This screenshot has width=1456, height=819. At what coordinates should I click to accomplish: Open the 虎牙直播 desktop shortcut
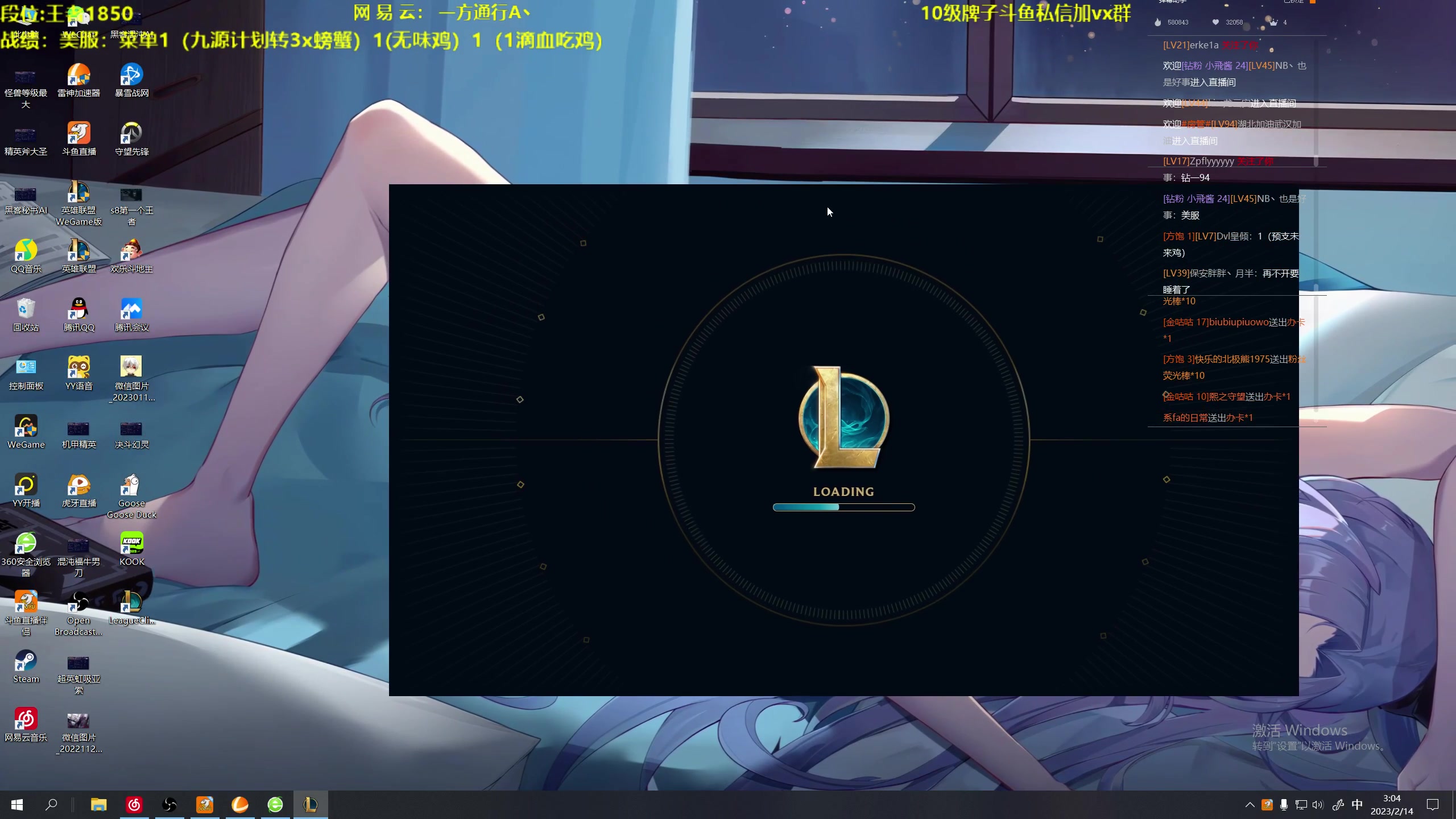point(78,490)
